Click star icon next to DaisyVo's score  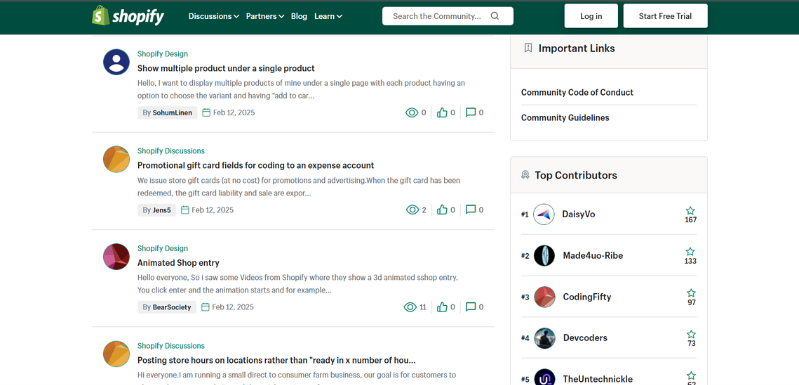(x=690, y=211)
